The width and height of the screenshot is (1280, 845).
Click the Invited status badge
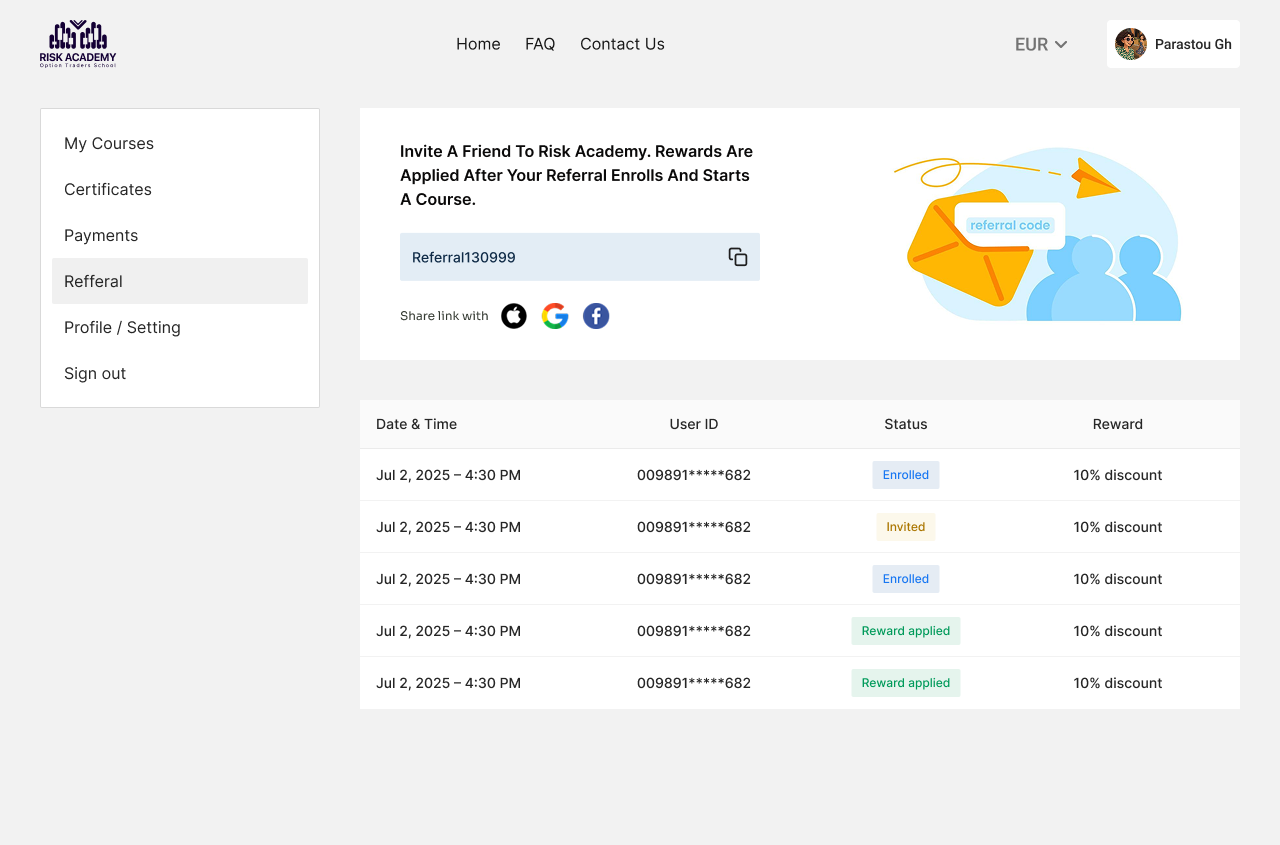906,527
